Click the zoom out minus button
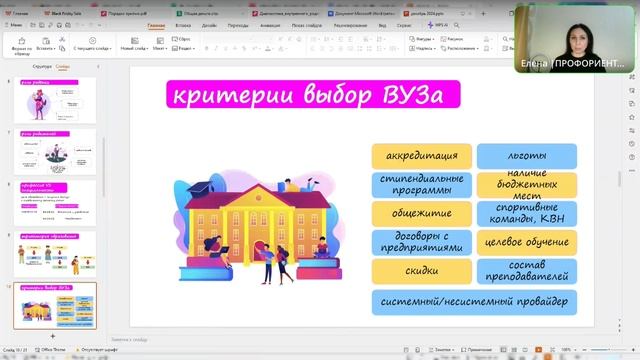This screenshot has height=360, width=640. 584,350
